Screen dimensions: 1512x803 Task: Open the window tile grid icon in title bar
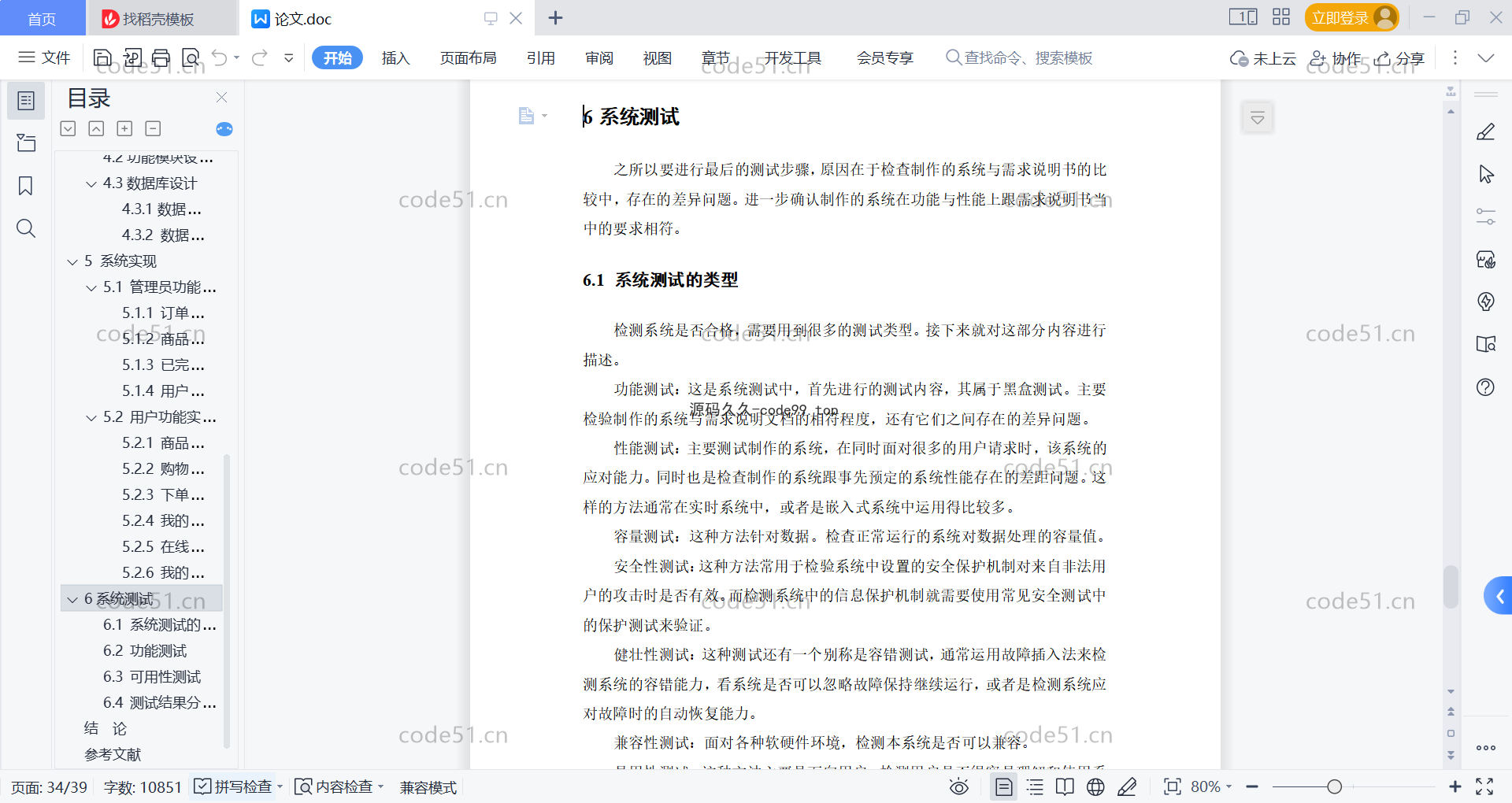click(1281, 17)
